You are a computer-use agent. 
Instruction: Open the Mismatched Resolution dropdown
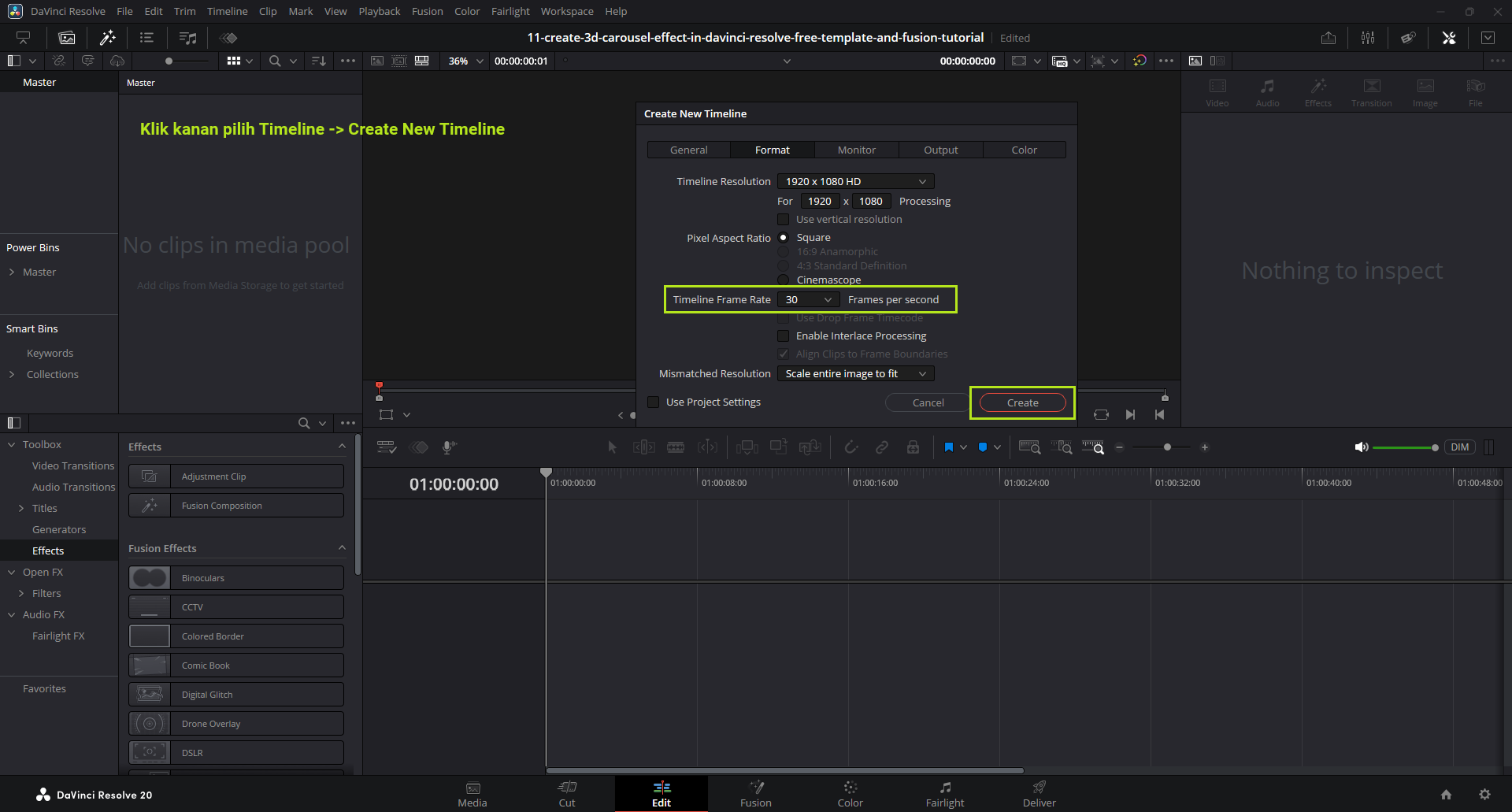tap(855, 374)
